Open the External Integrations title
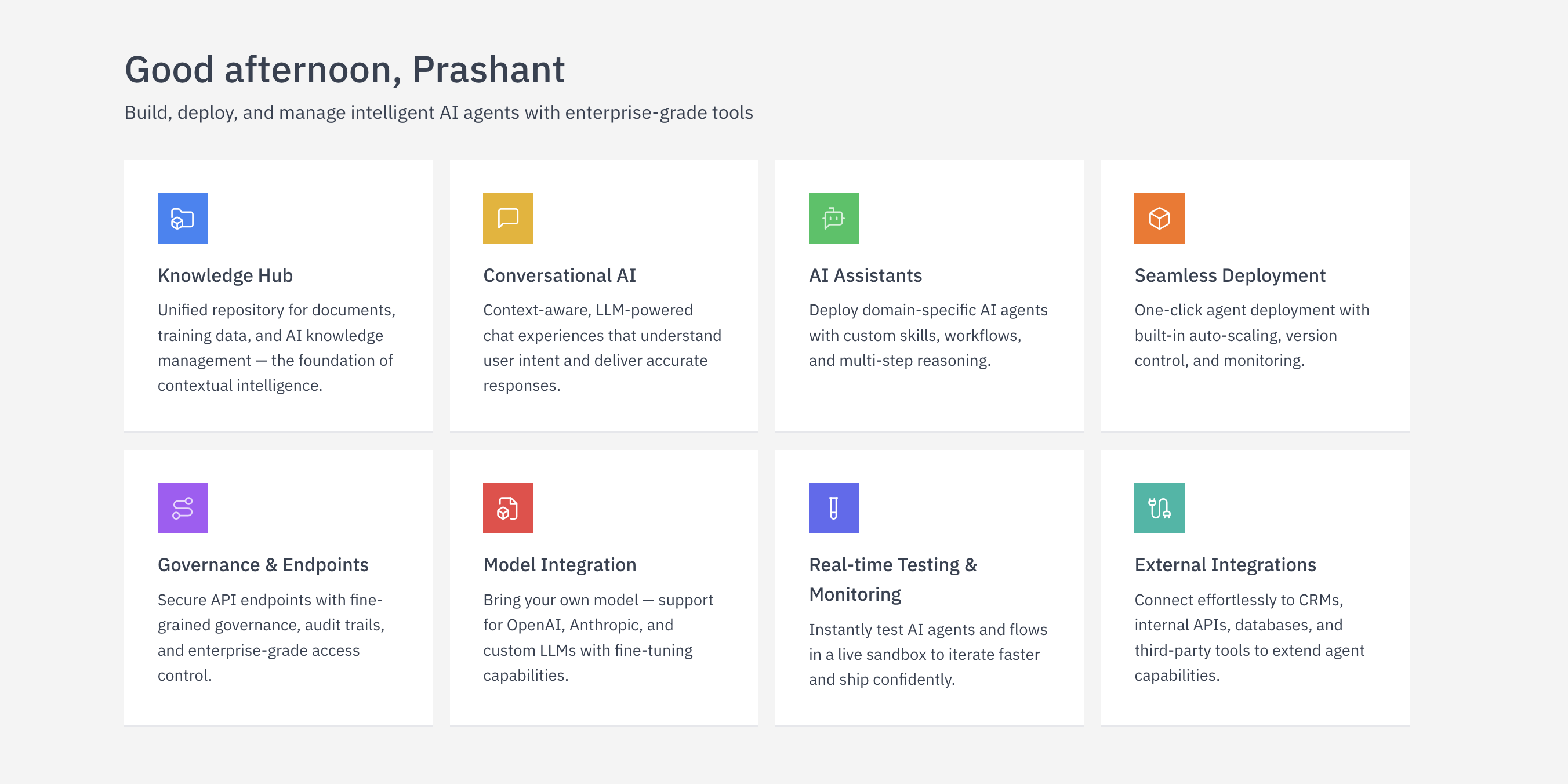This screenshot has width=1568, height=784. click(1225, 564)
